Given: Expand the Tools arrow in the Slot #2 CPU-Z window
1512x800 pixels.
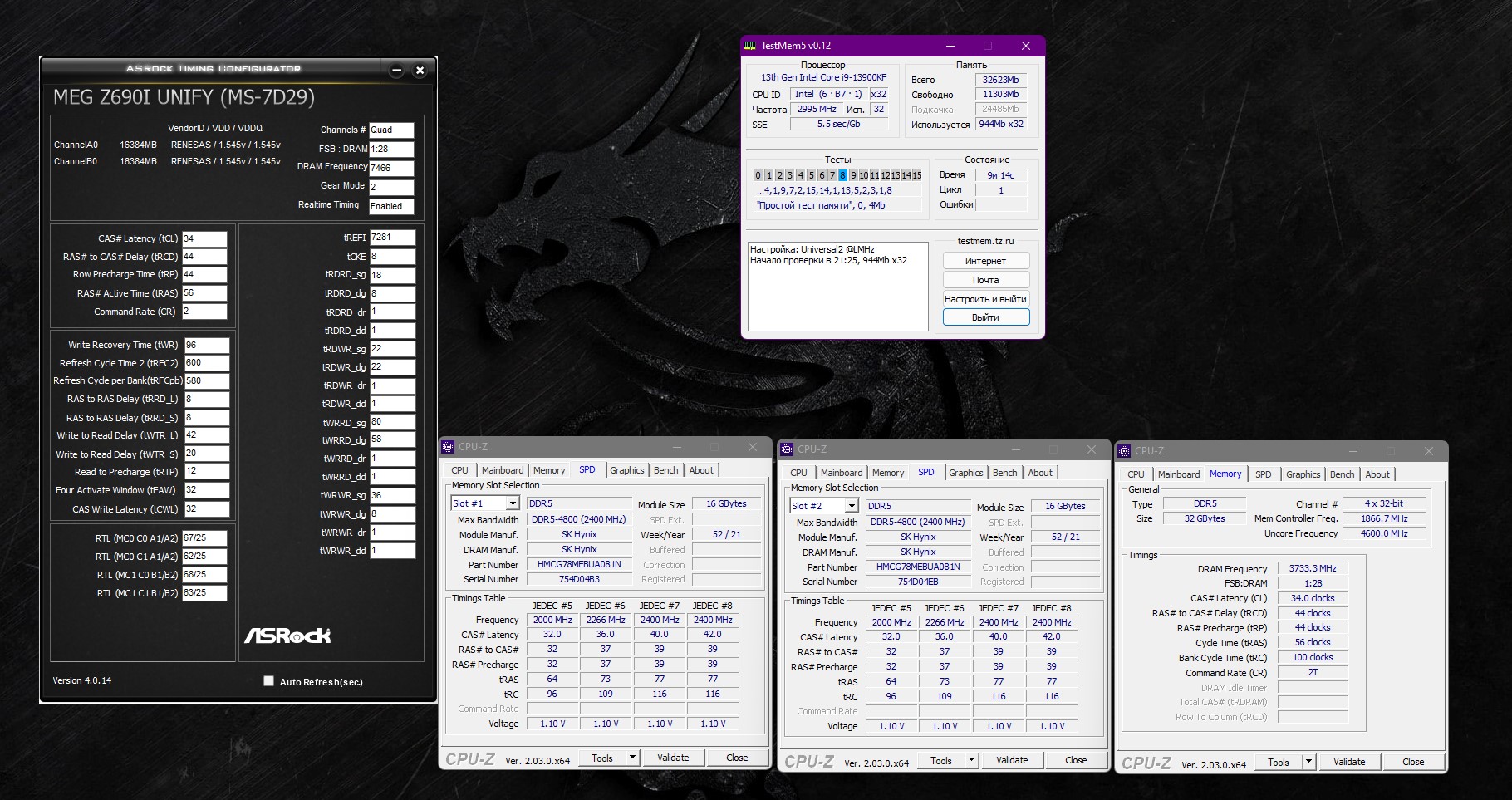Looking at the screenshot, I should pos(971,760).
